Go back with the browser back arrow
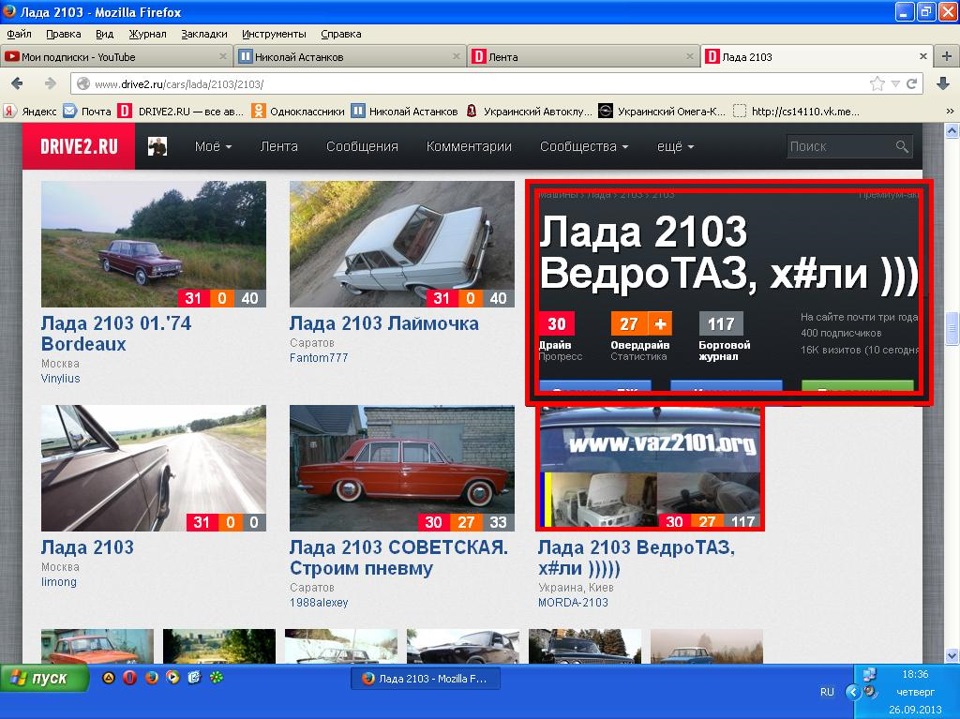Image resolution: width=960 pixels, height=719 pixels. pos(17,84)
